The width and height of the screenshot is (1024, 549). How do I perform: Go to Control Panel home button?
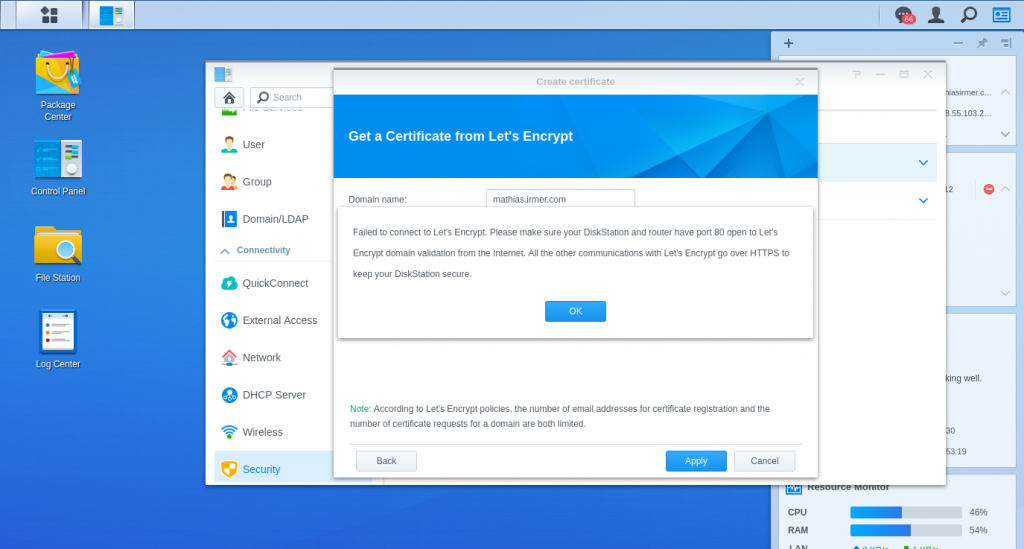tap(229, 97)
